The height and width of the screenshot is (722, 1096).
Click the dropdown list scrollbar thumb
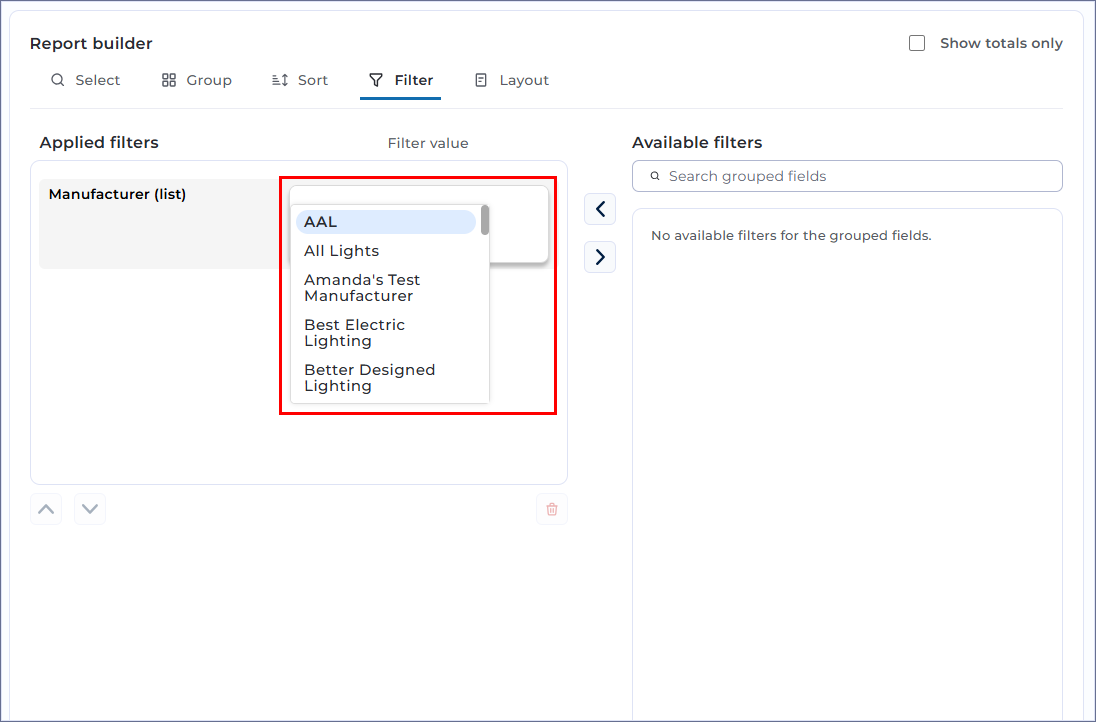484,220
